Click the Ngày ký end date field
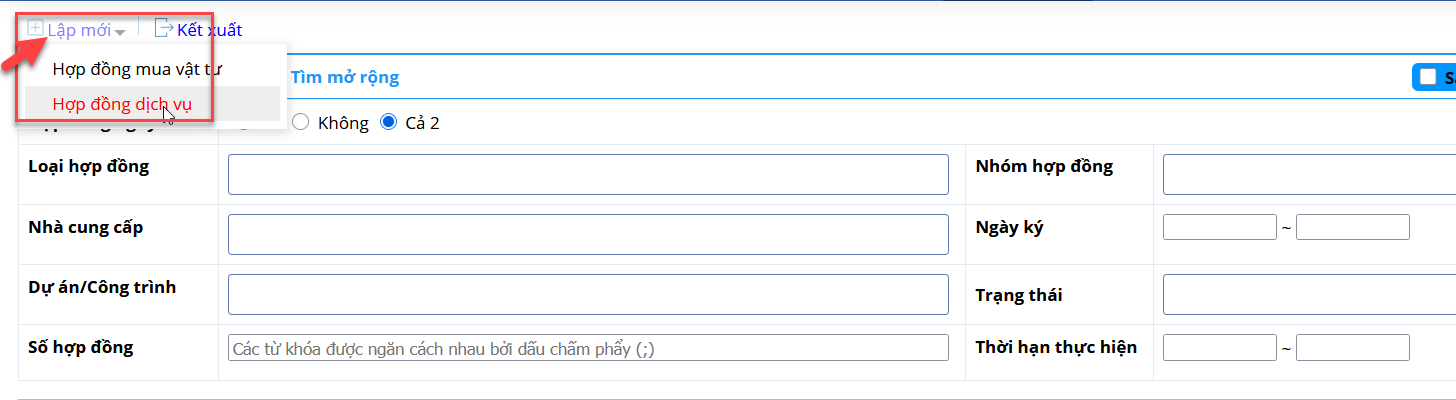The width and height of the screenshot is (1456, 400). (x=1352, y=227)
